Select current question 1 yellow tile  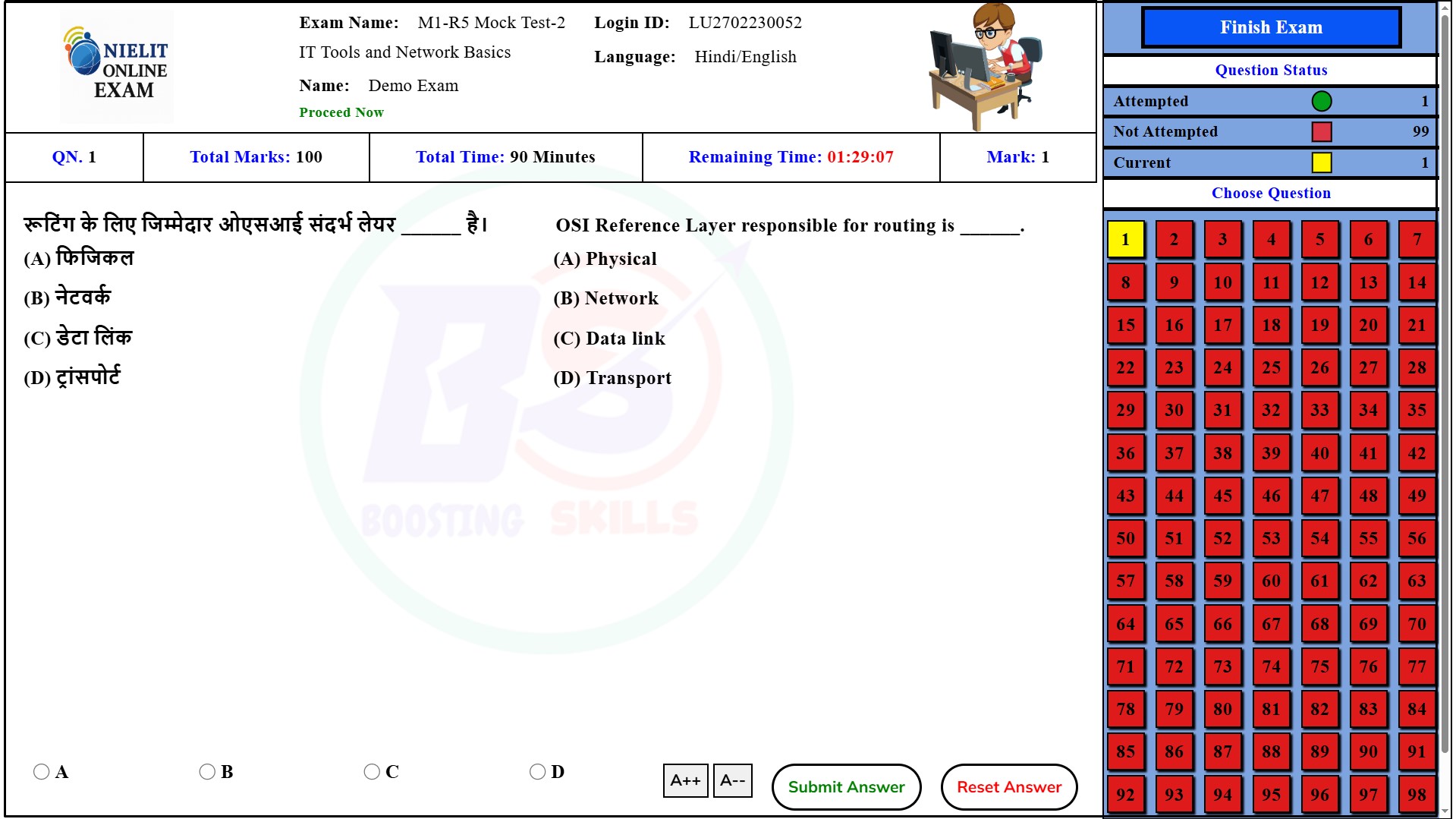(1125, 240)
